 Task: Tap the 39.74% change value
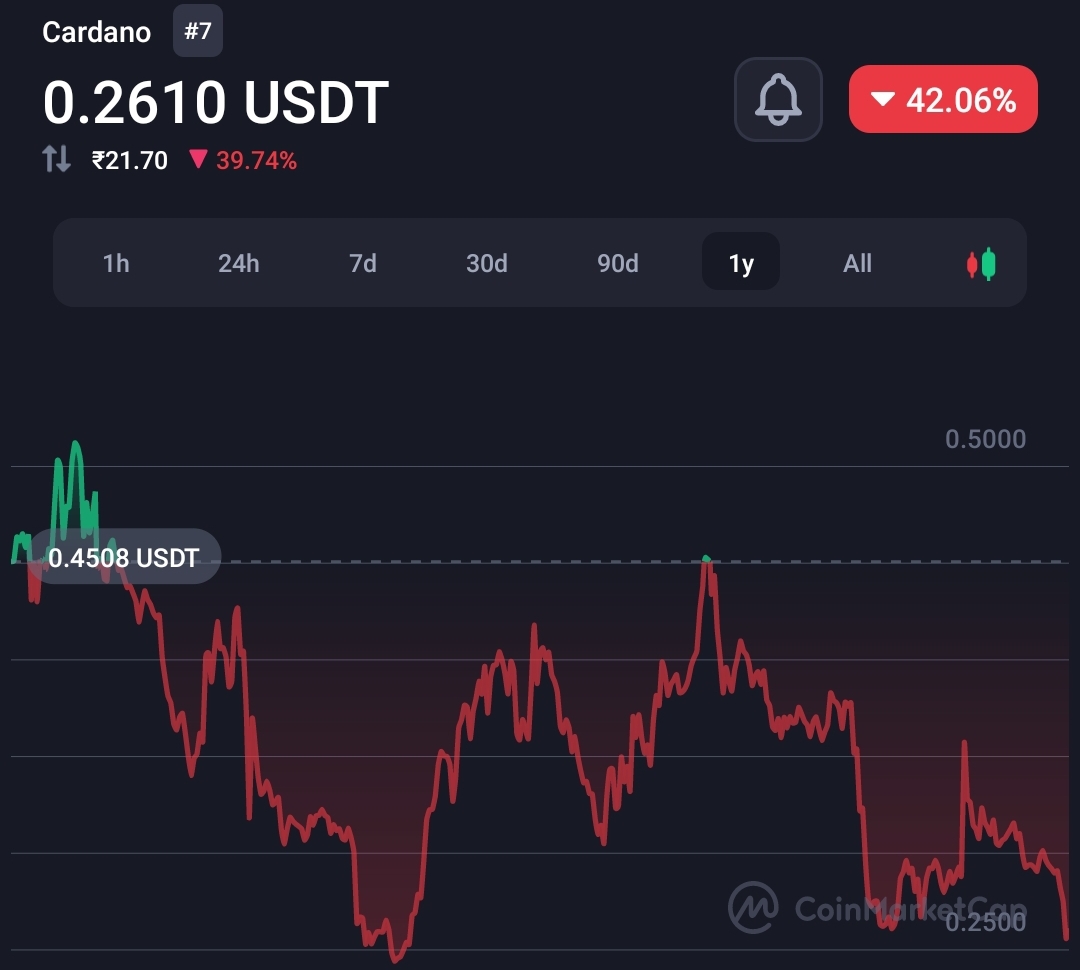(256, 161)
